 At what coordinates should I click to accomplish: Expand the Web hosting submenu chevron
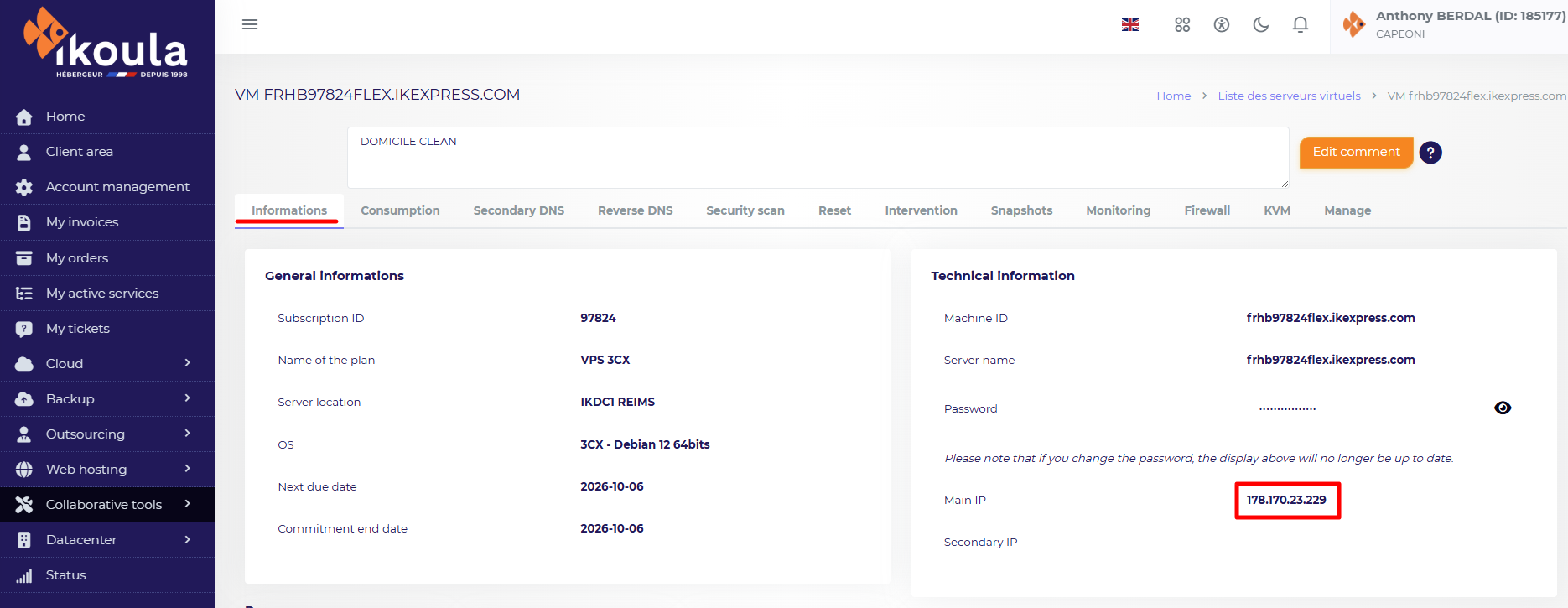tap(188, 469)
